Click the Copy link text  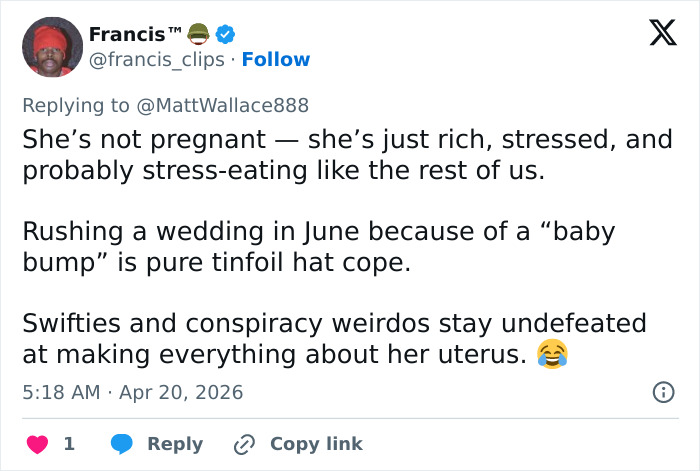coord(316,443)
